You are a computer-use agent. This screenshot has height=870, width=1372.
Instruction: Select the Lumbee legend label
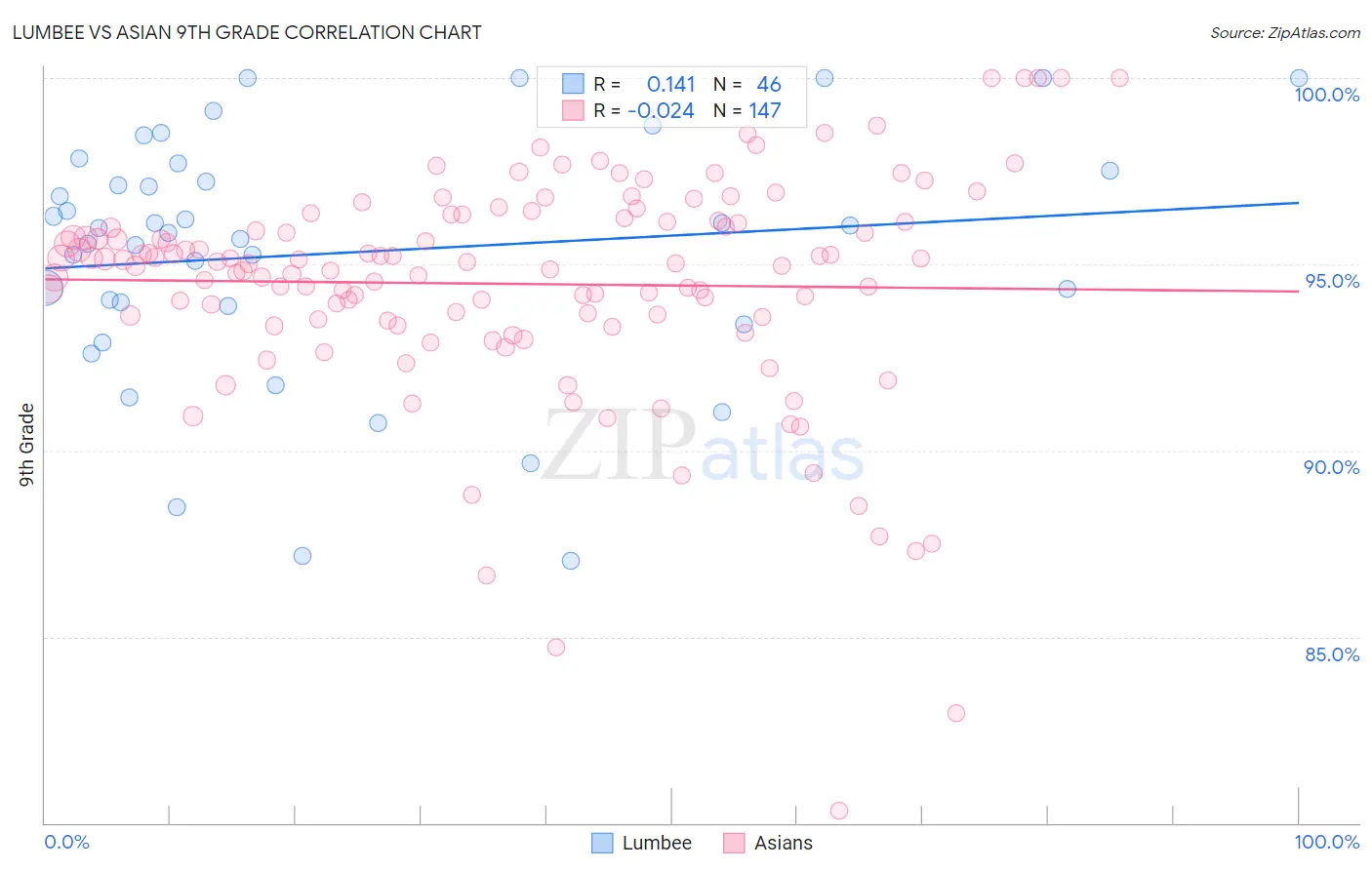click(x=657, y=843)
